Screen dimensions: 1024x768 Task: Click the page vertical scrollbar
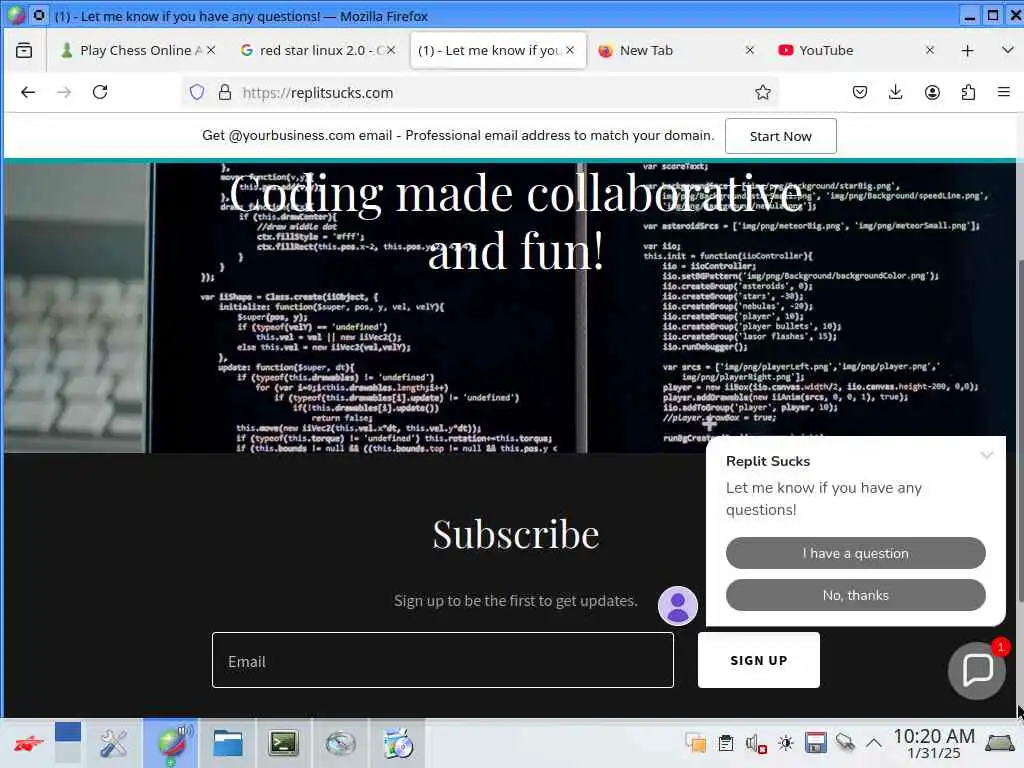click(1020, 431)
